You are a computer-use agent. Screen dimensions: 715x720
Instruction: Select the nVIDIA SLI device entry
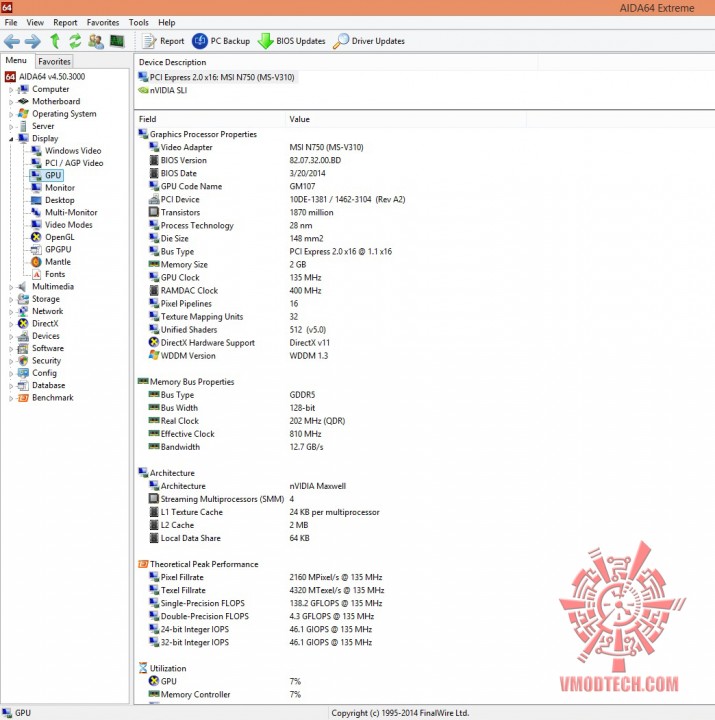pos(163,90)
